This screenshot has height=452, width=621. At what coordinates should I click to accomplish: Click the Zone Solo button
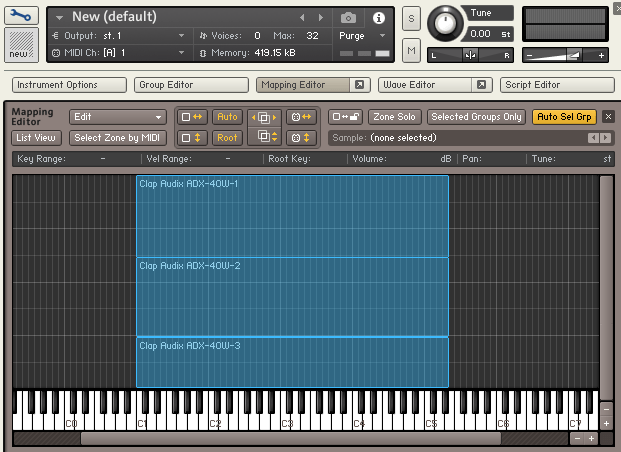[x=396, y=117]
